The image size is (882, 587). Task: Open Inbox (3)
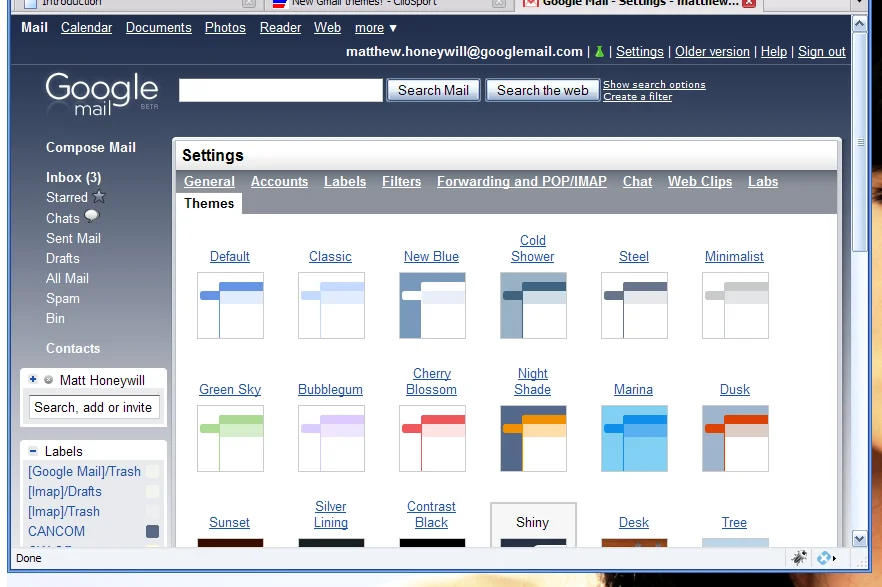tap(74, 178)
